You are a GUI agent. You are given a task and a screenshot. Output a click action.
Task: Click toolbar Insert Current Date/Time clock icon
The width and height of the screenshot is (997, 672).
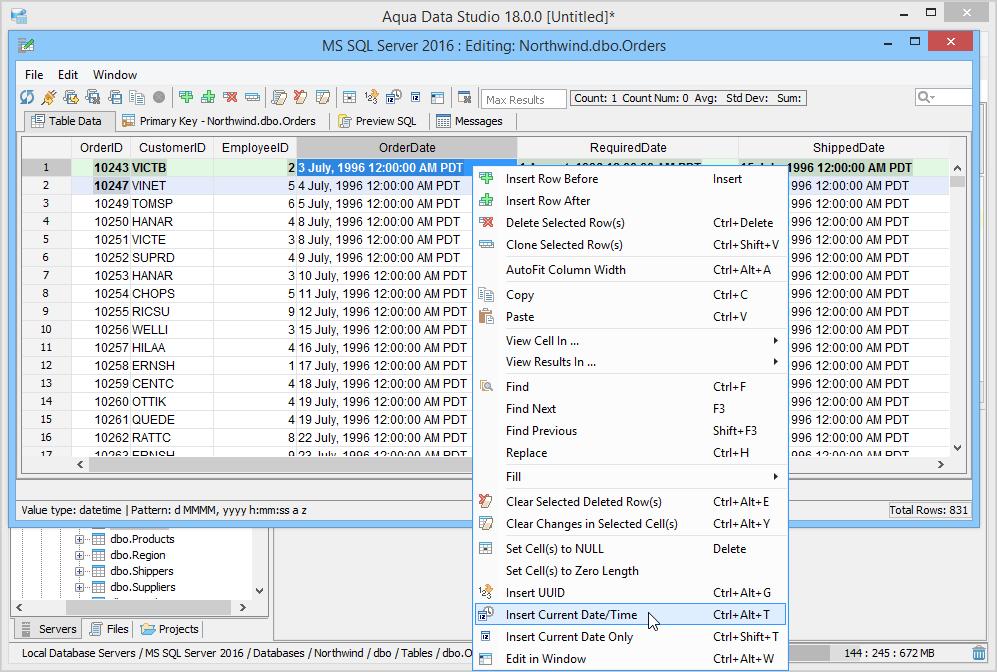pyautogui.click(x=394, y=97)
